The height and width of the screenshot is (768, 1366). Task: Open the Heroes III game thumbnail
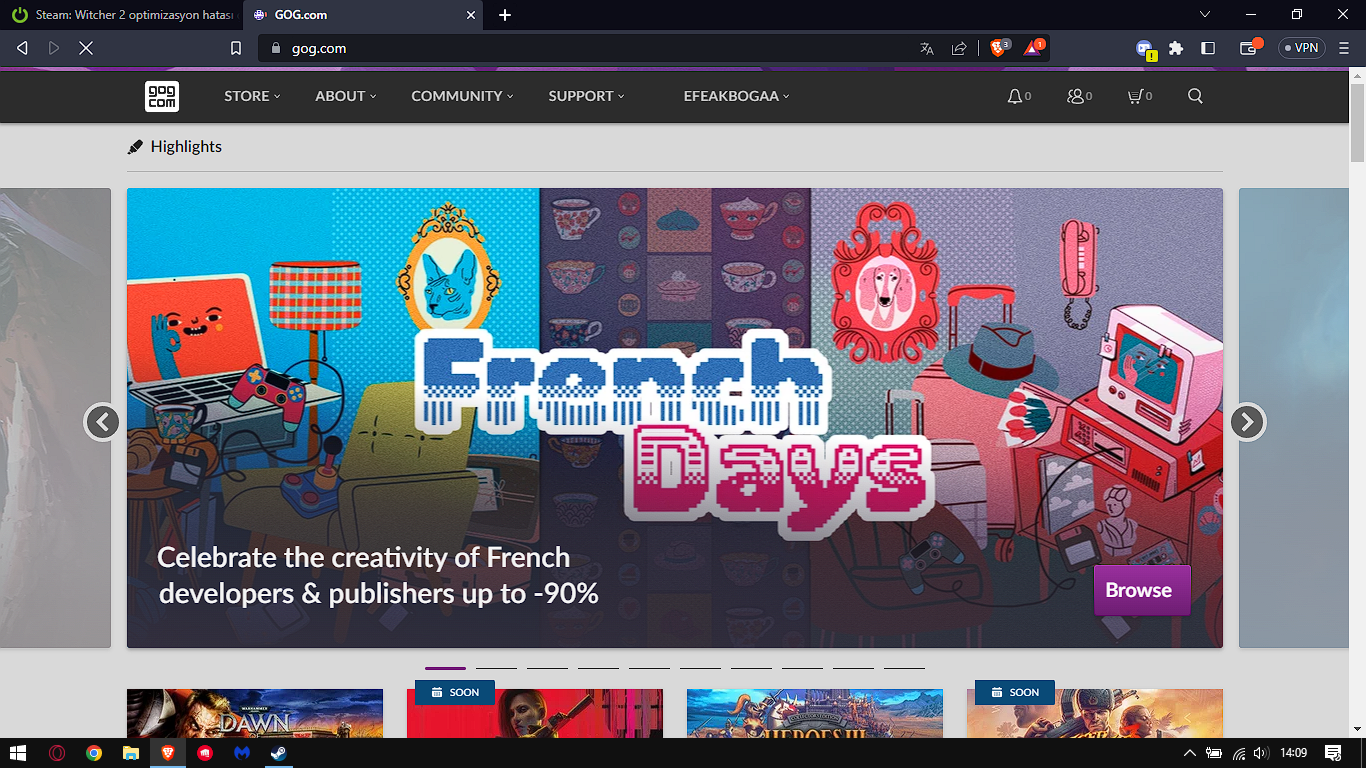coord(815,713)
